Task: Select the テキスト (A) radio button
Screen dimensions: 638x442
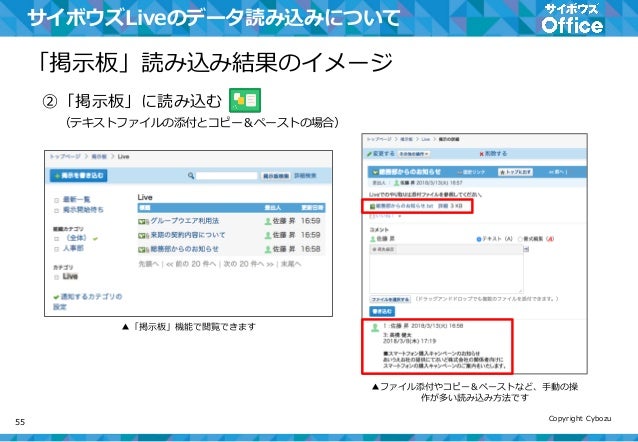Action: (x=479, y=239)
